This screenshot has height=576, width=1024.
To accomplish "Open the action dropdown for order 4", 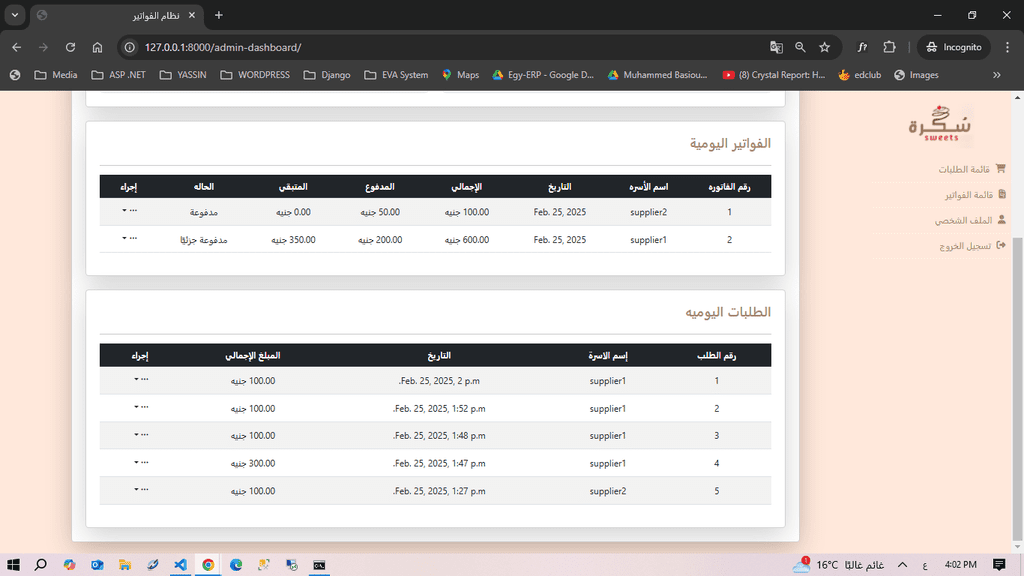I will pos(141,462).
